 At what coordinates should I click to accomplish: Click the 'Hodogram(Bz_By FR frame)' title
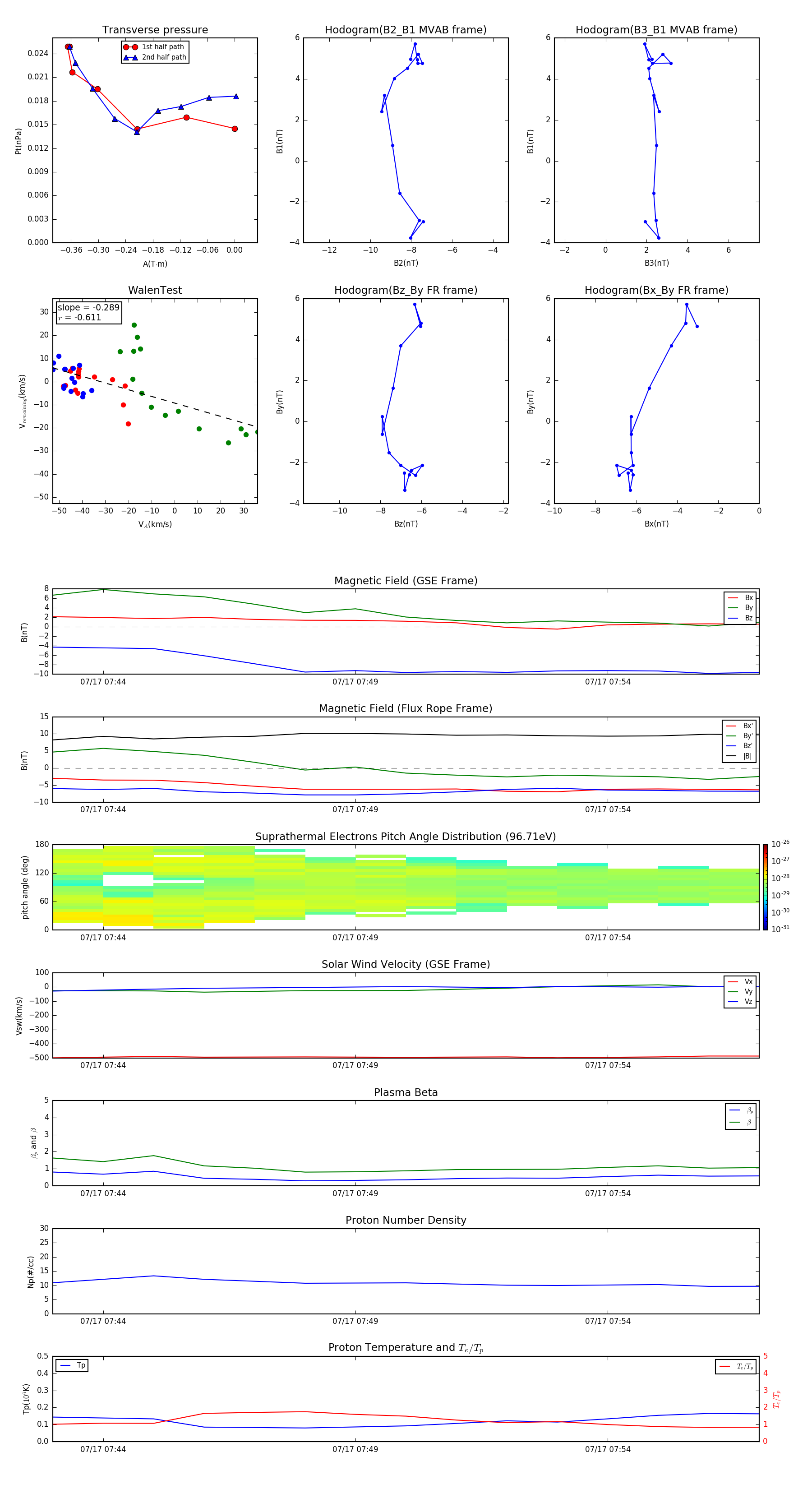coord(406,290)
